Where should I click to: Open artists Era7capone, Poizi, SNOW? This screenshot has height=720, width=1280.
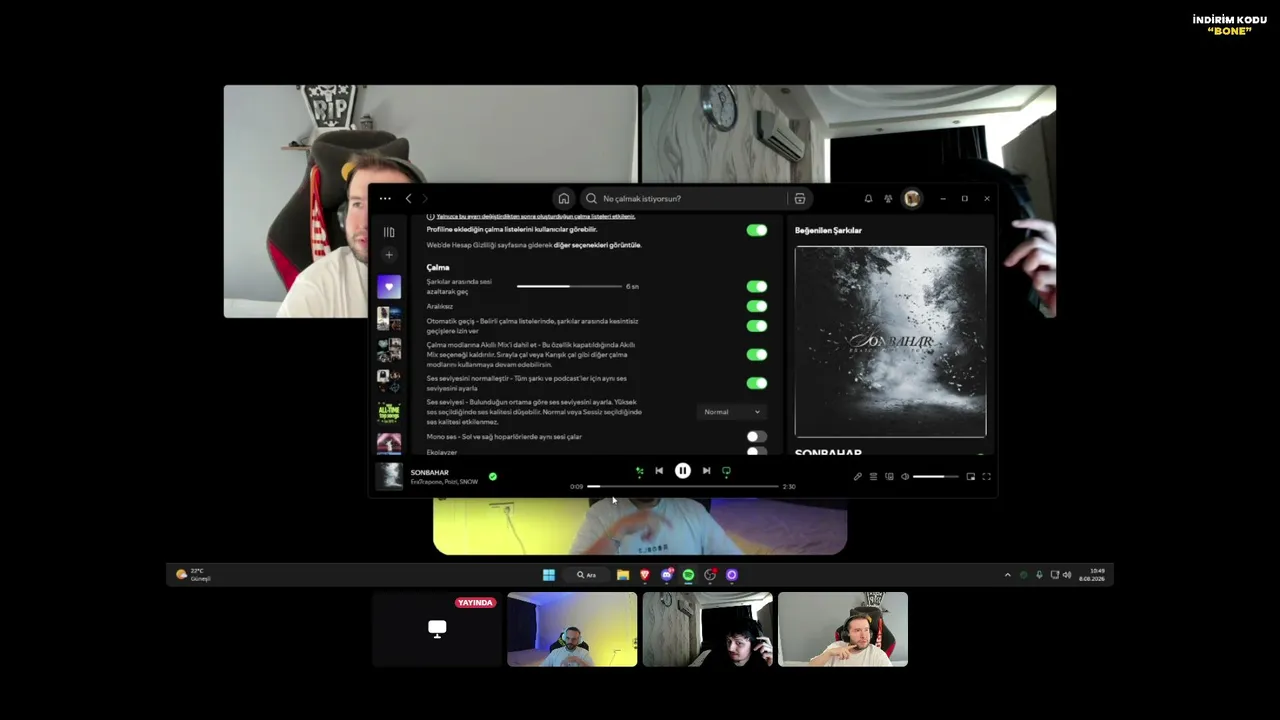point(444,482)
